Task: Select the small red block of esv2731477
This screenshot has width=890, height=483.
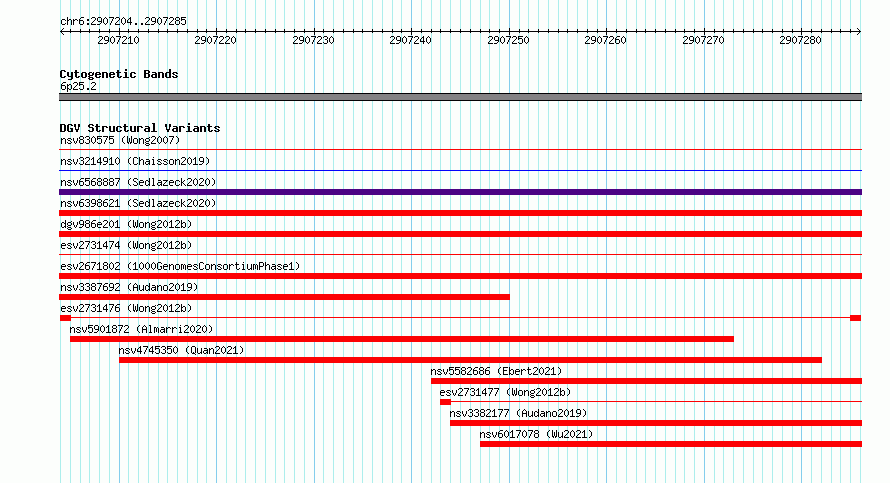Action: coord(445,402)
